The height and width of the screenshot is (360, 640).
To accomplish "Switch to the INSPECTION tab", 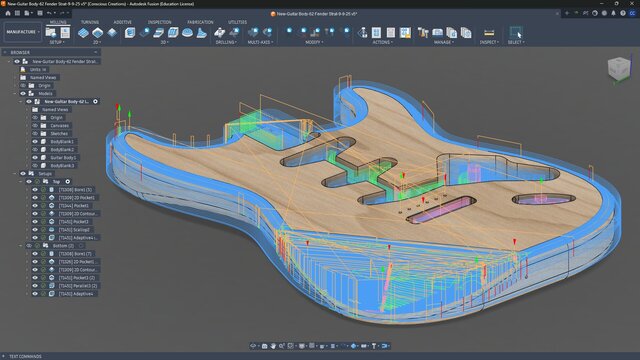I will [160, 22].
